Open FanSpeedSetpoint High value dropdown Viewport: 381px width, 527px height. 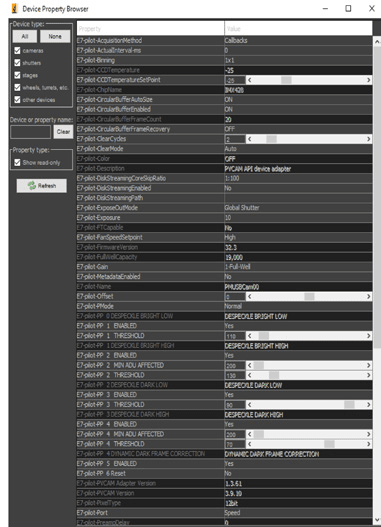pos(298,237)
